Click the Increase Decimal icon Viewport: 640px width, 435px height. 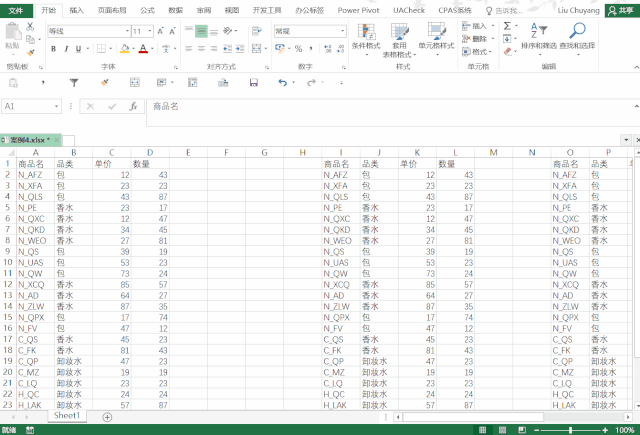click(328, 49)
